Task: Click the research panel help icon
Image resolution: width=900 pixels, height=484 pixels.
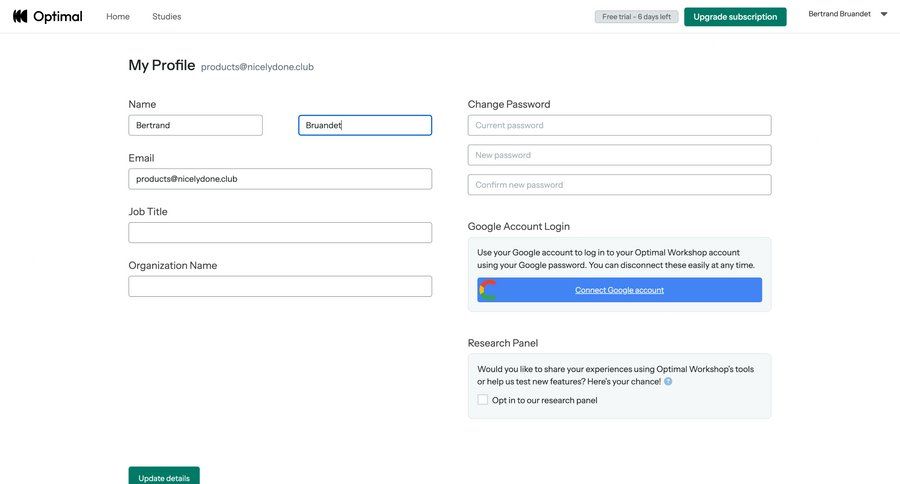Action: (668, 381)
